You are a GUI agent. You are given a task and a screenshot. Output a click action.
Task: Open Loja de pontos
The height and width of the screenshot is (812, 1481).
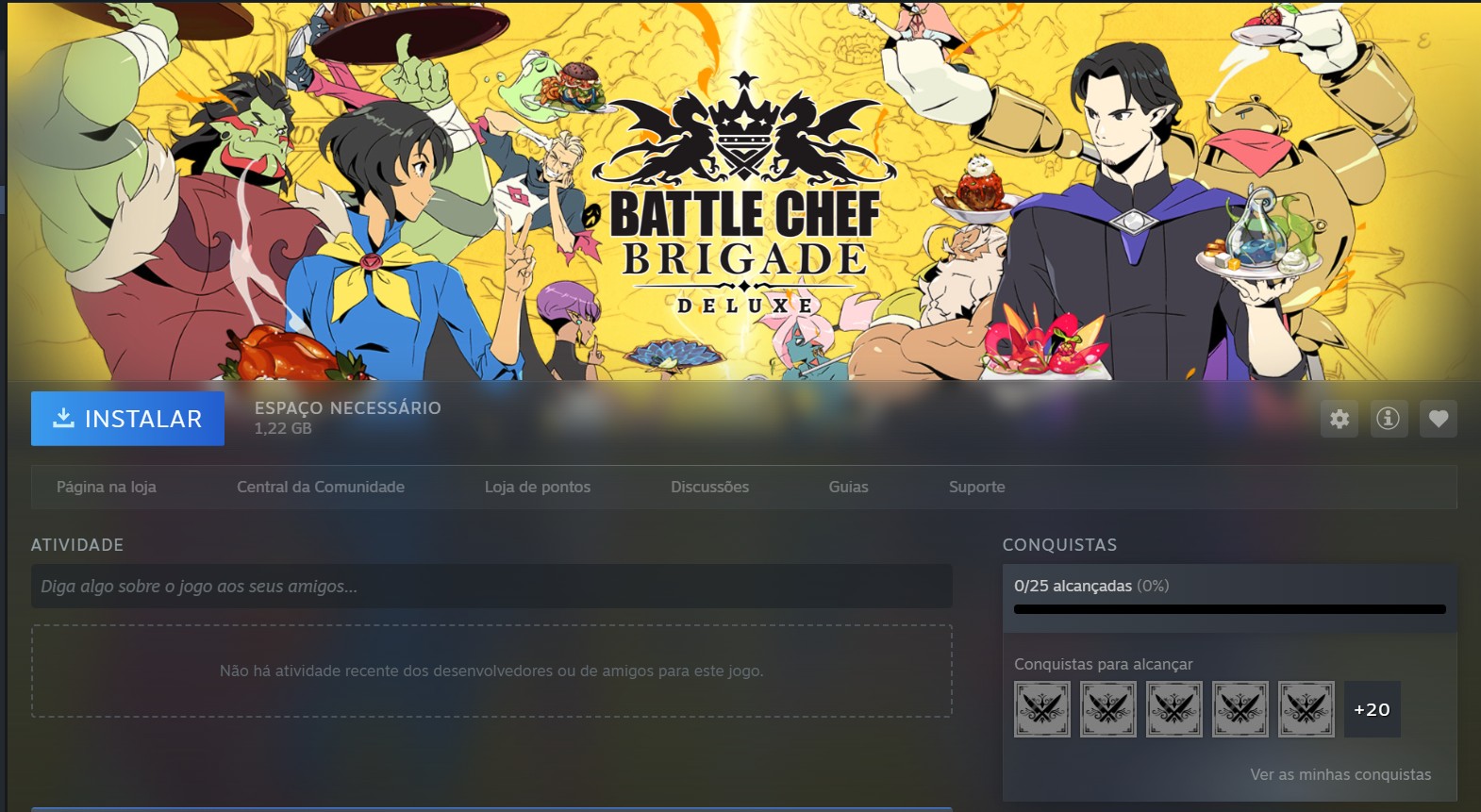click(538, 487)
